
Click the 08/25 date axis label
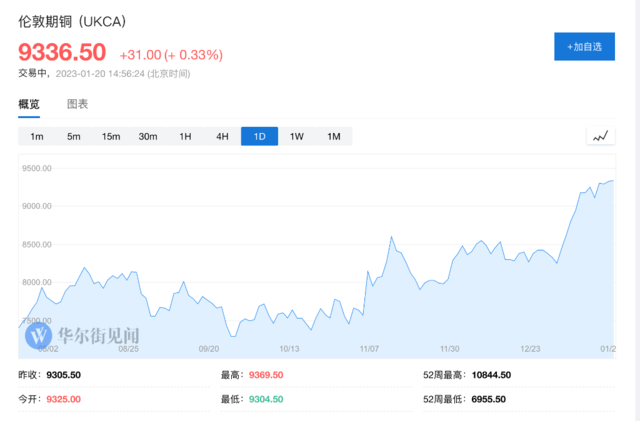click(129, 349)
